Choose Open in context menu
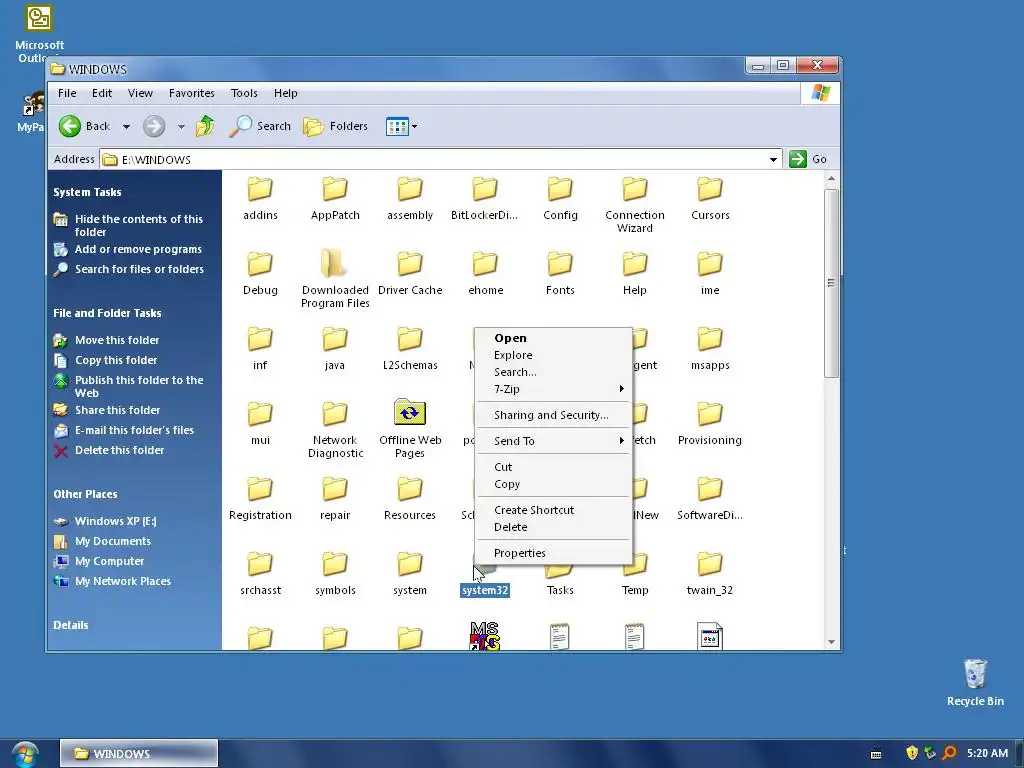The width and height of the screenshot is (1024, 768). tap(554, 338)
